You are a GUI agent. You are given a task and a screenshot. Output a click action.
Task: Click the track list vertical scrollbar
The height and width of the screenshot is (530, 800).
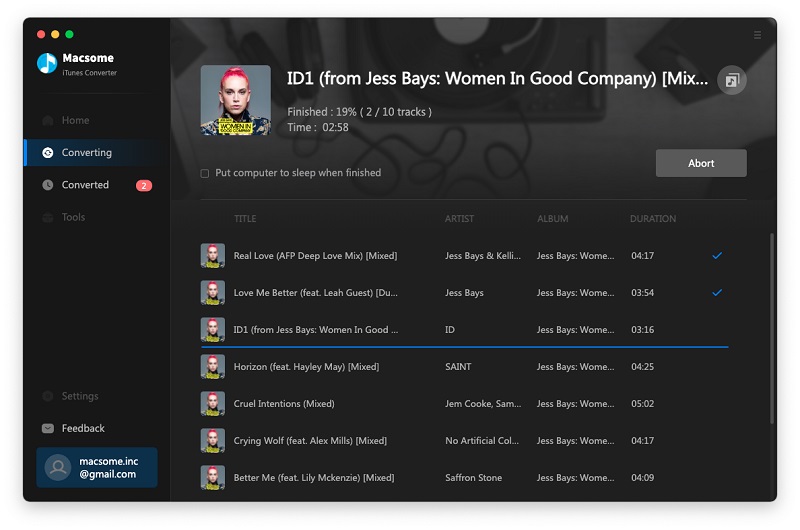[x=772, y=328]
